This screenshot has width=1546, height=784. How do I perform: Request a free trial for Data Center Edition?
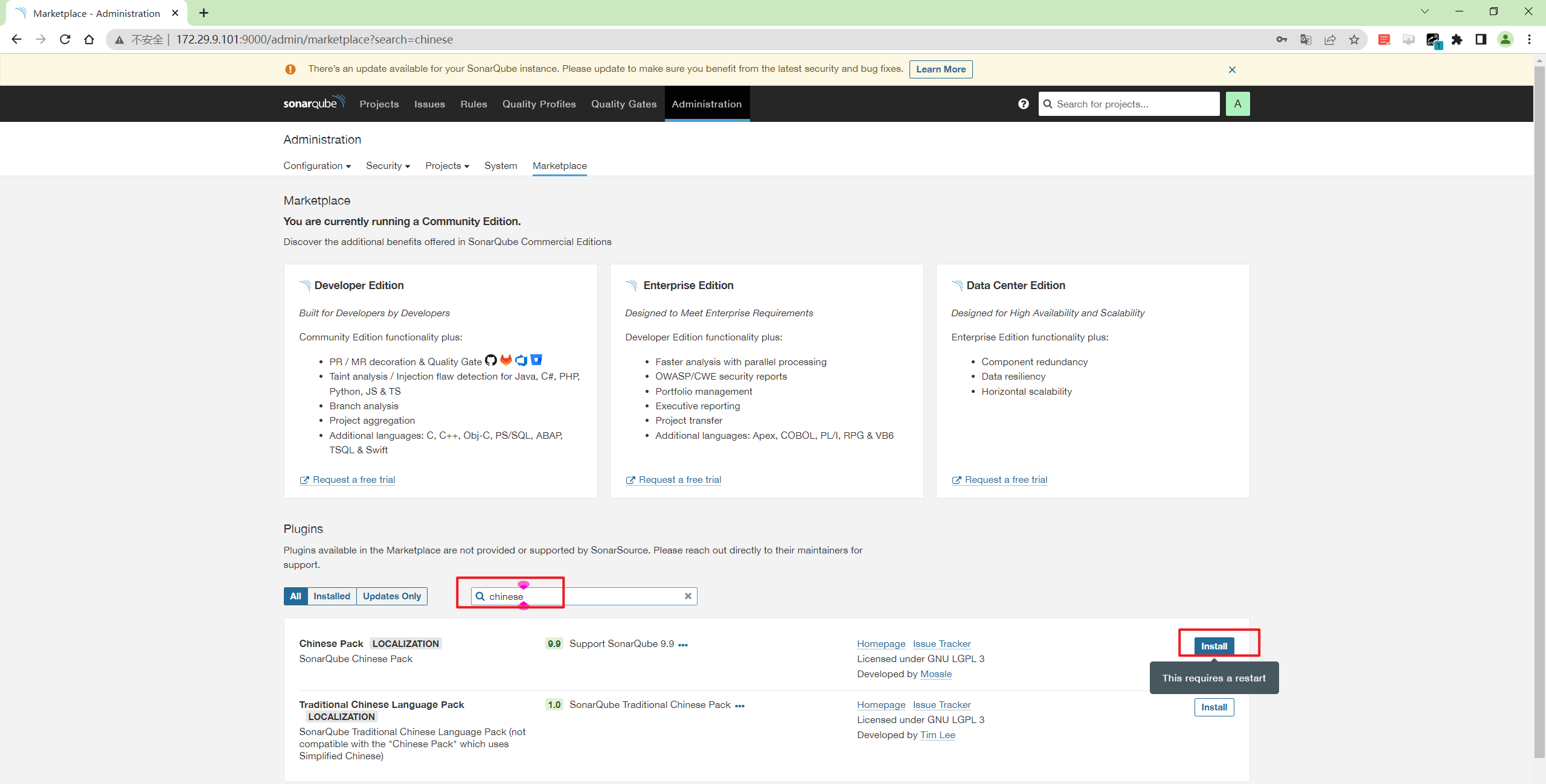tap(999, 479)
